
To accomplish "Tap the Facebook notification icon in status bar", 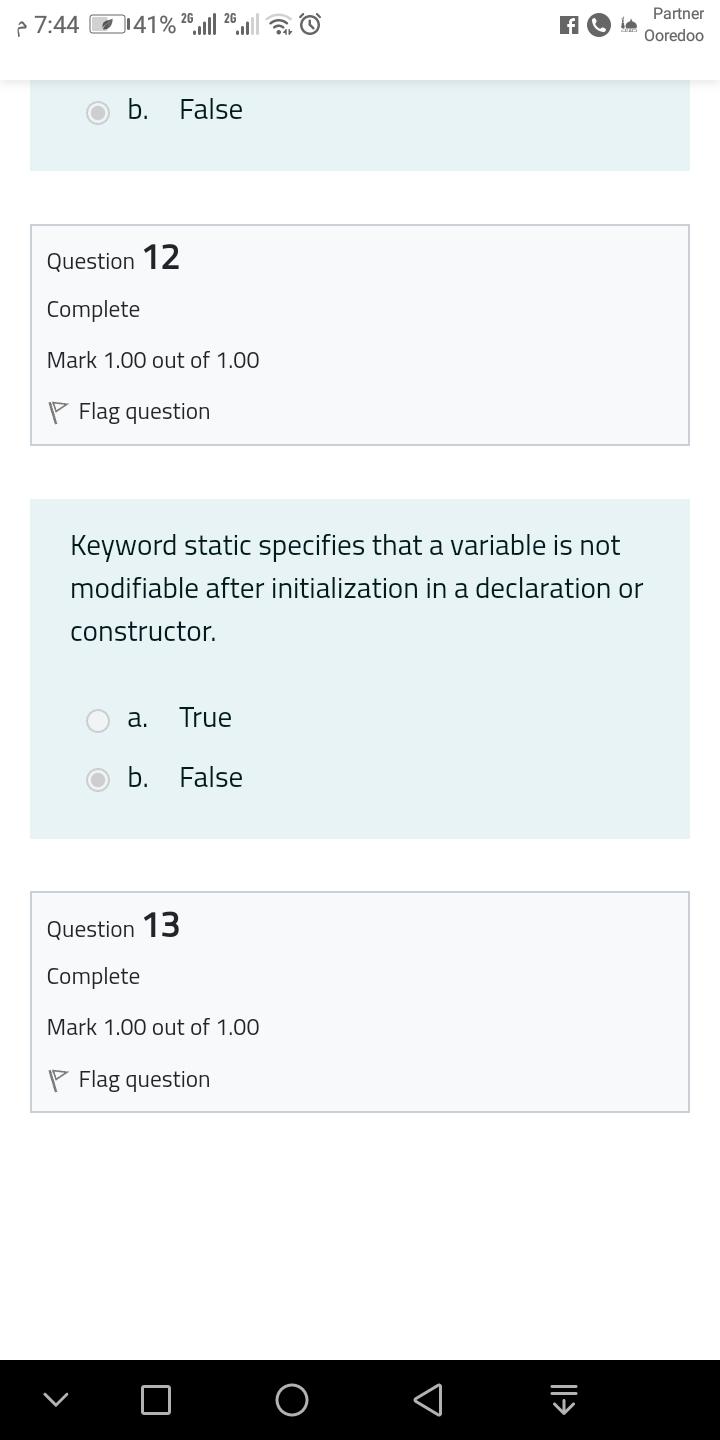I will (569, 26).
